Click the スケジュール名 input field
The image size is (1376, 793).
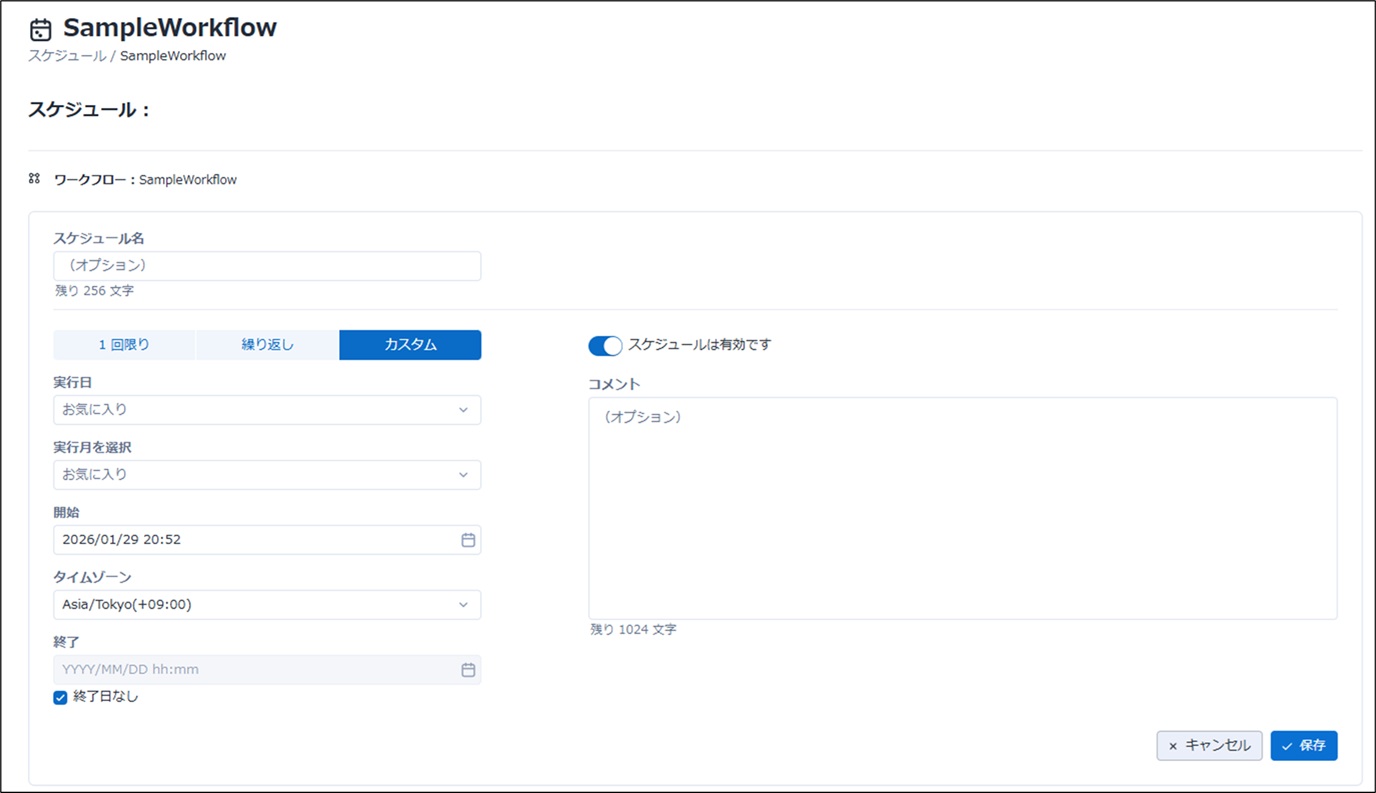pyautogui.click(x=266, y=266)
